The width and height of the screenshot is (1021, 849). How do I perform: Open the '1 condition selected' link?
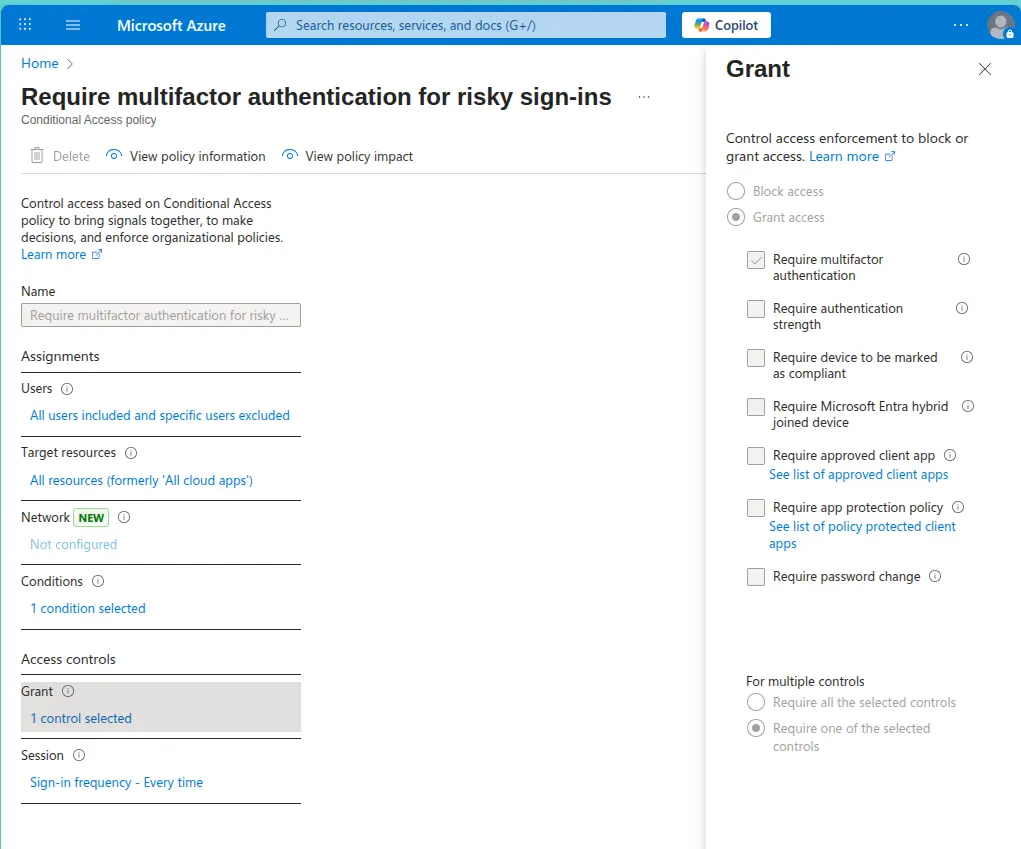pos(88,608)
